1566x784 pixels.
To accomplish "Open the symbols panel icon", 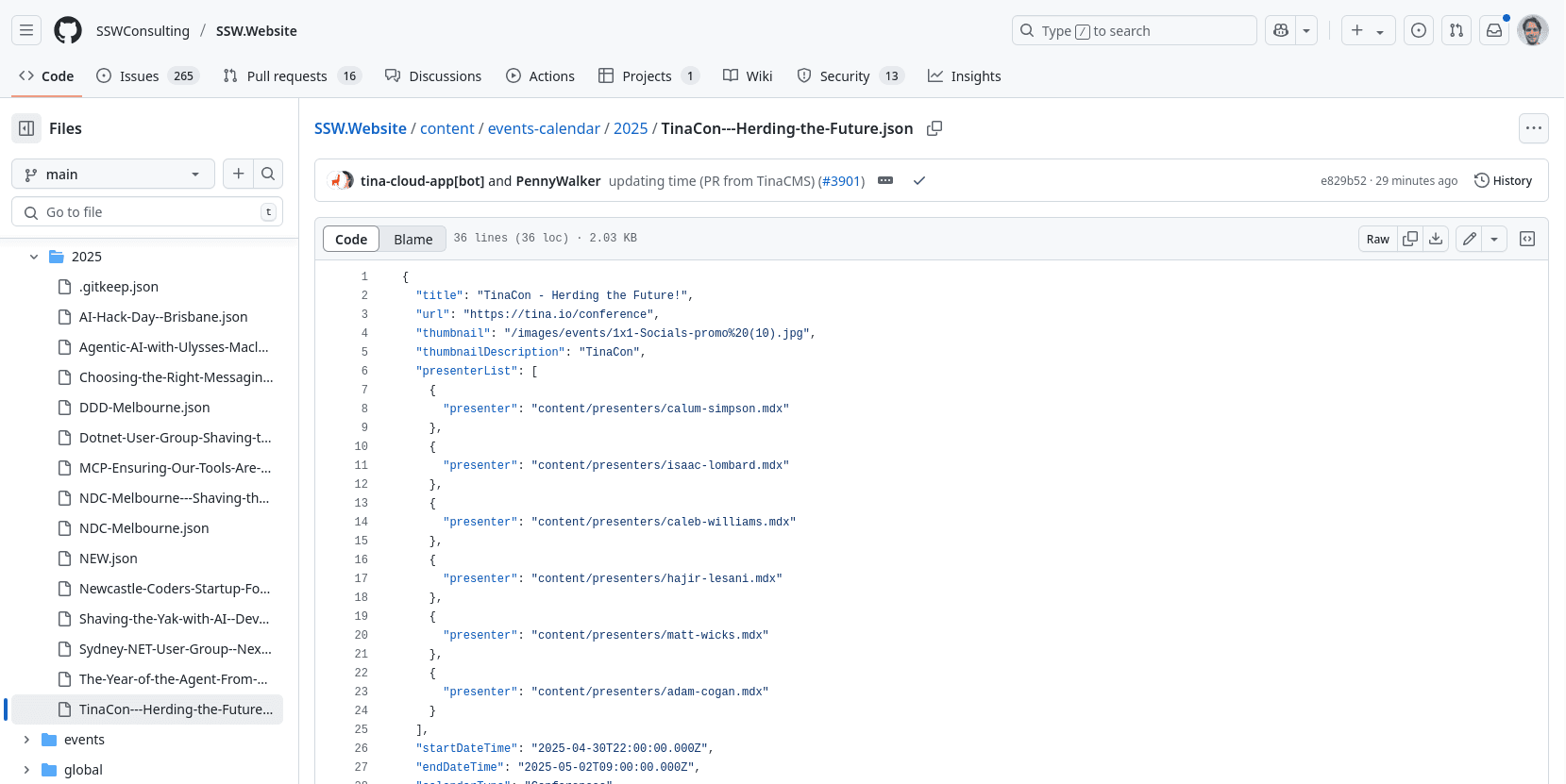I will tap(1527, 239).
